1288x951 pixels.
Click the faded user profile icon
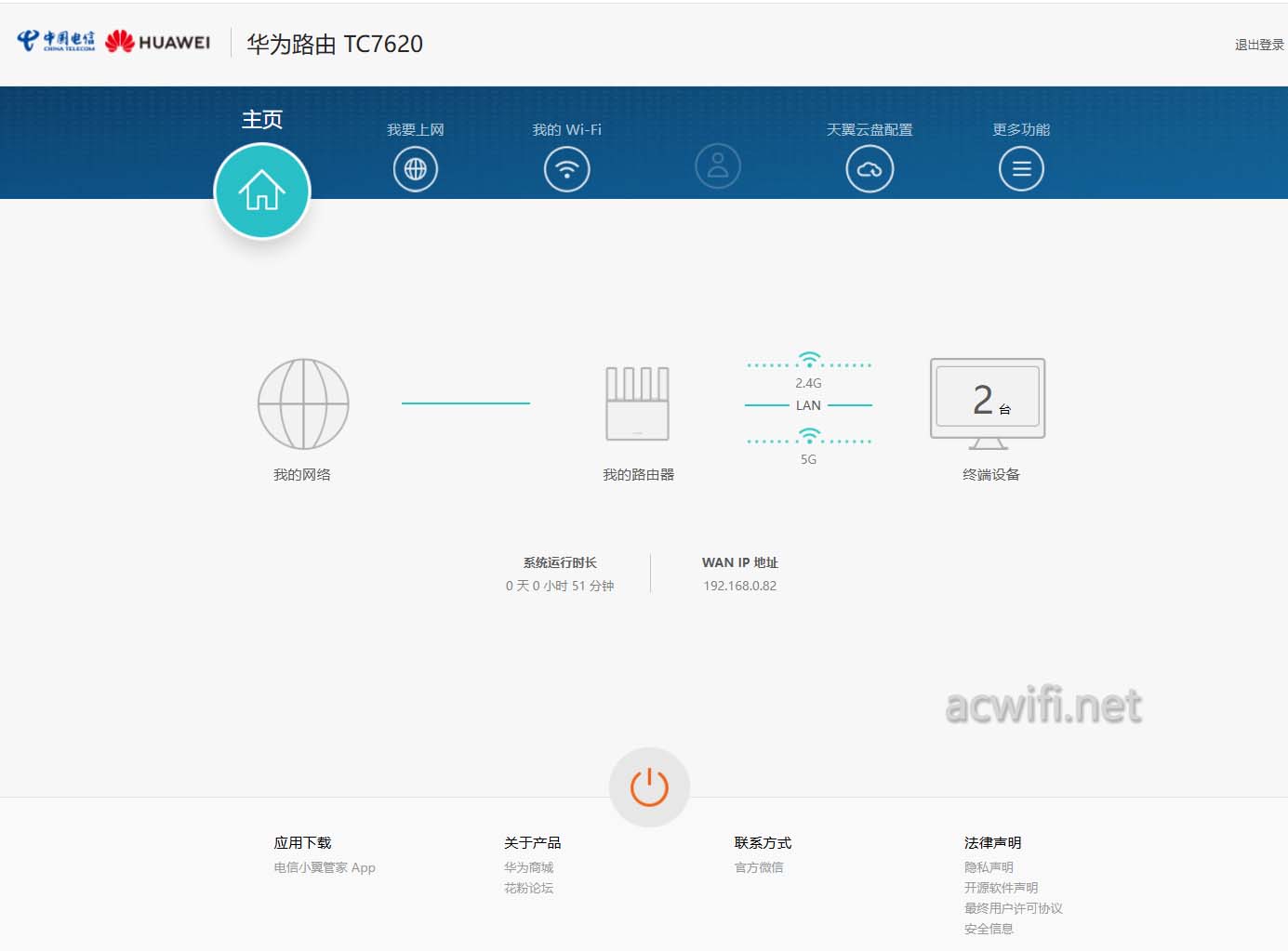tap(718, 166)
